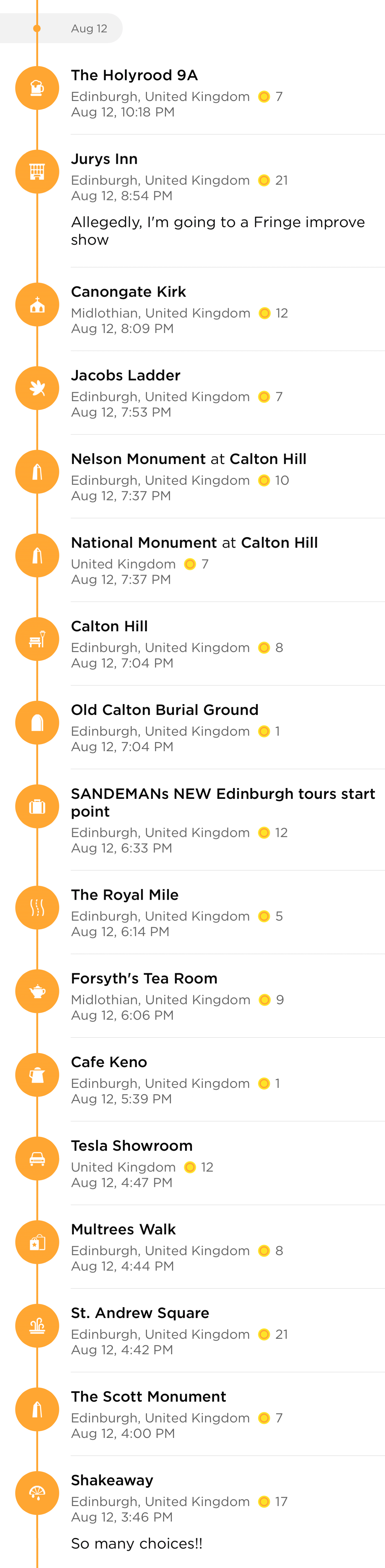Tap the leaf icon for Jacobs Ladder
This screenshot has height=1568, width=385.
pyautogui.click(x=37, y=388)
